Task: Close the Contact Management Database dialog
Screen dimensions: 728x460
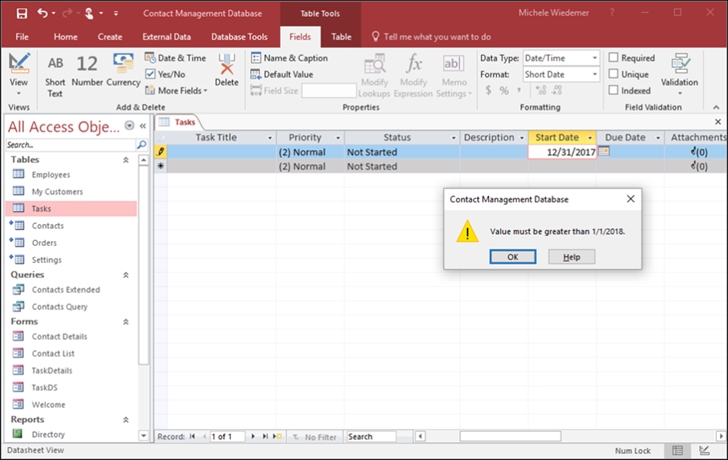Action: point(630,199)
